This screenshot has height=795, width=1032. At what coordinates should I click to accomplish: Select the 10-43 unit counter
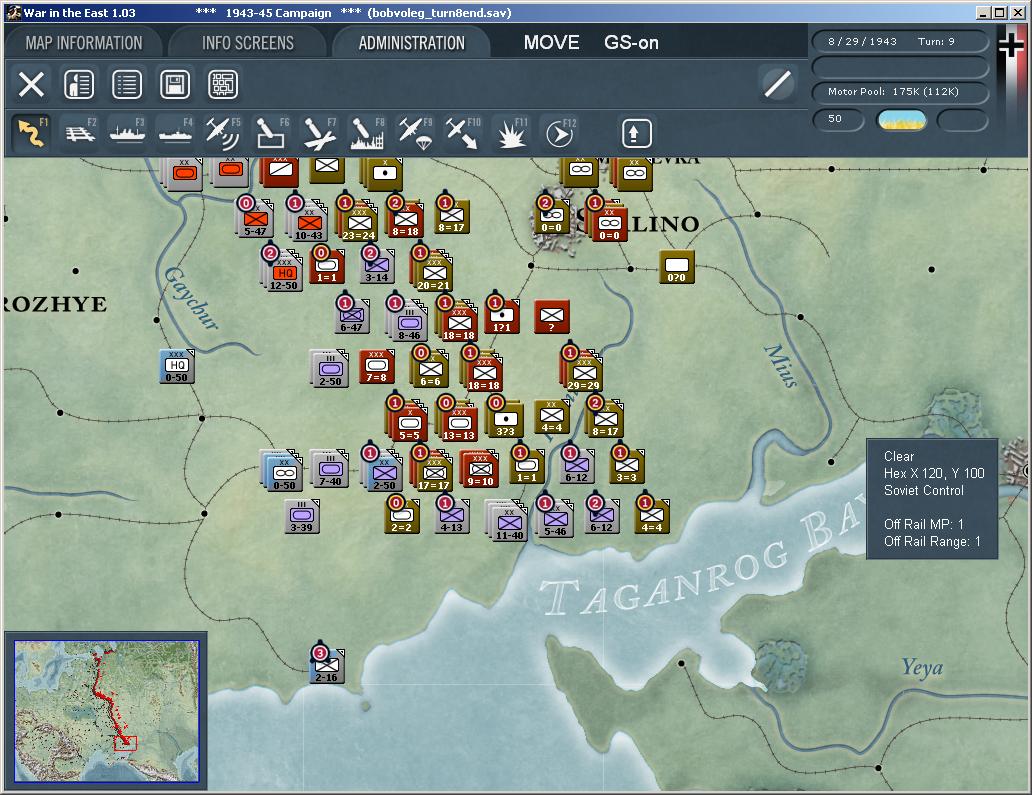(308, 222)
